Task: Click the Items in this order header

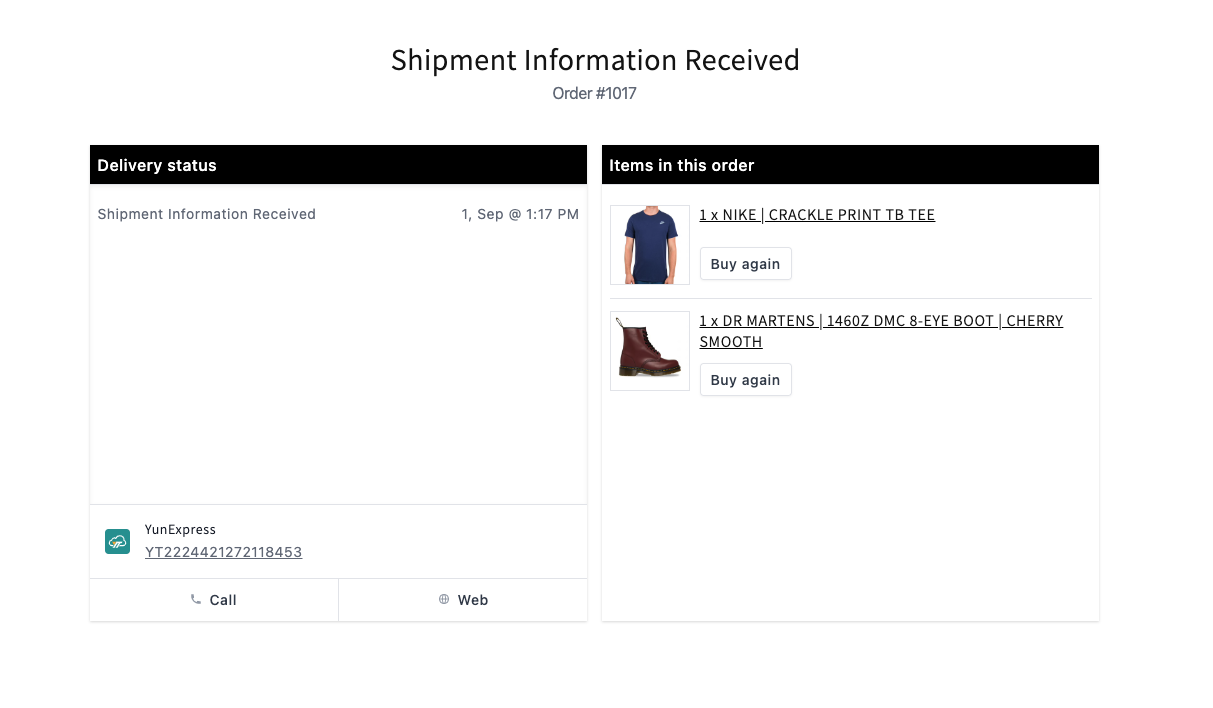Action: coord(681,165)
